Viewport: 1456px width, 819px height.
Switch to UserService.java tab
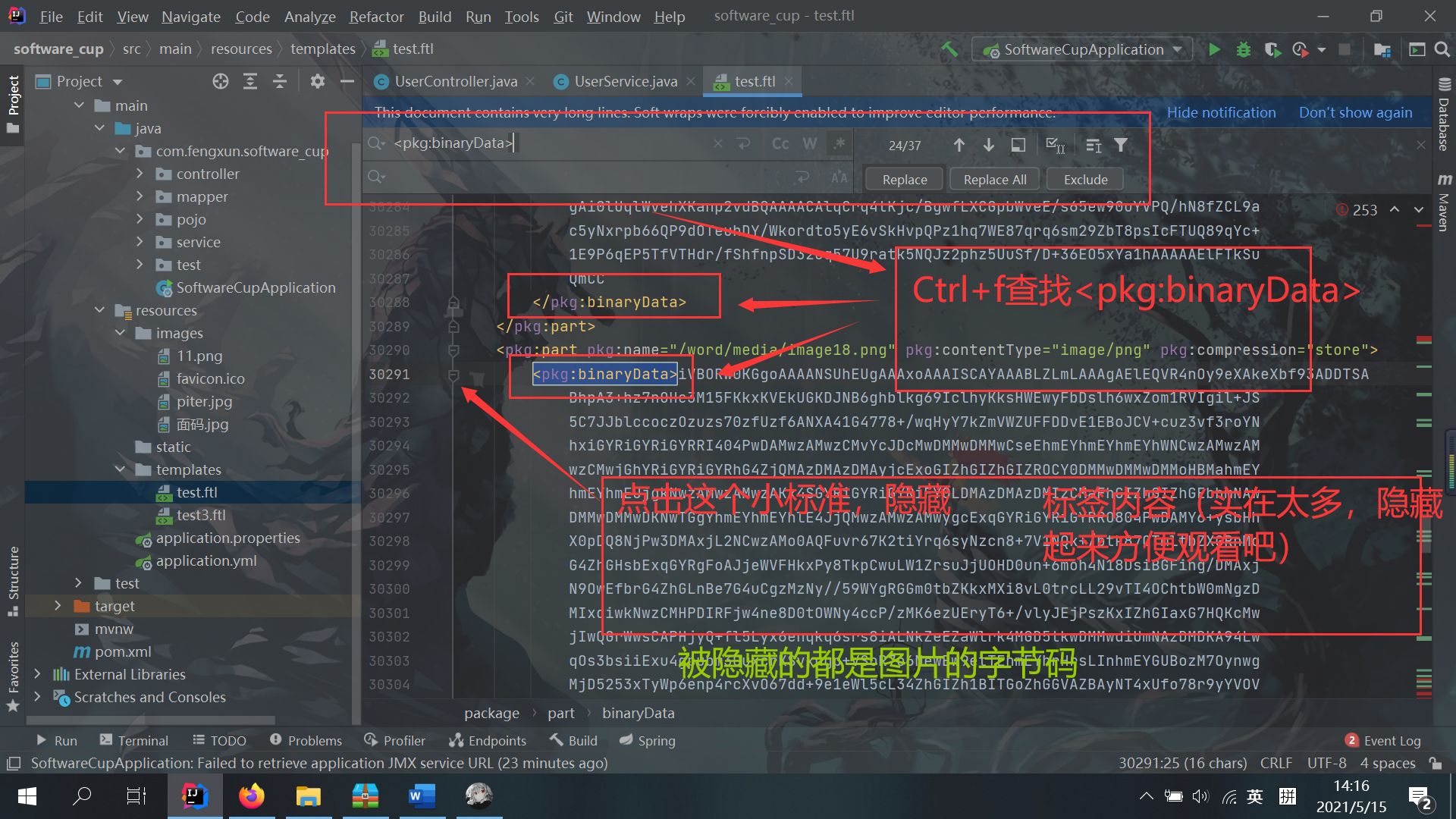pyautogui.click(x=625, y=81)
